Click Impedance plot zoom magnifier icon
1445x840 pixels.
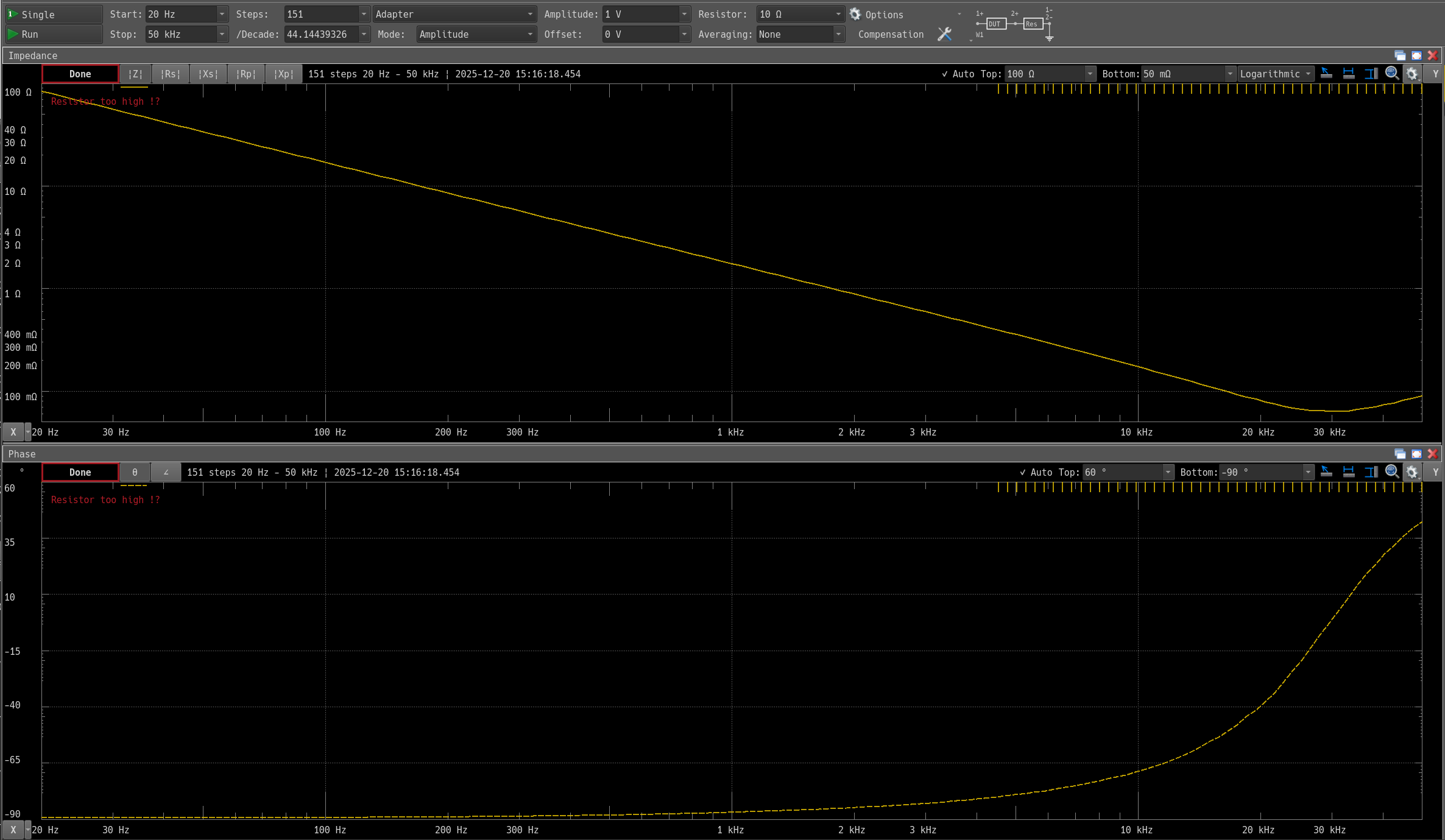[1391, 74]
